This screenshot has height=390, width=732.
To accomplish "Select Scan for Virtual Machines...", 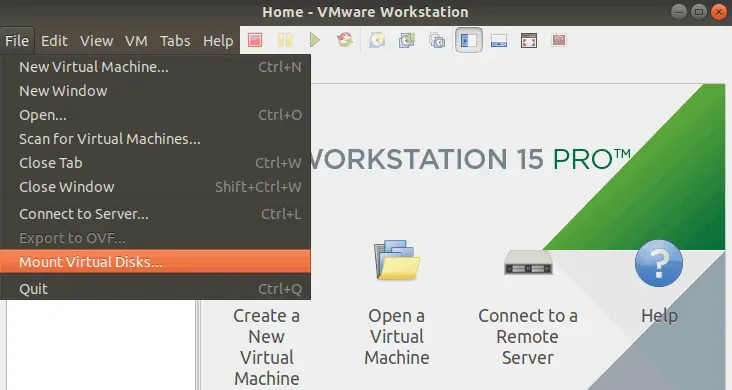I will [x=155, y=139].
